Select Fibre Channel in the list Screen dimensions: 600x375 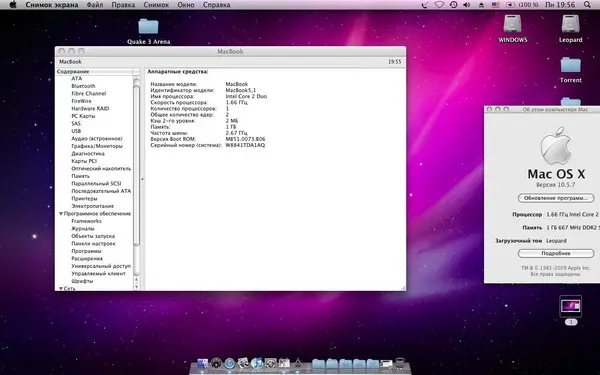88,93
